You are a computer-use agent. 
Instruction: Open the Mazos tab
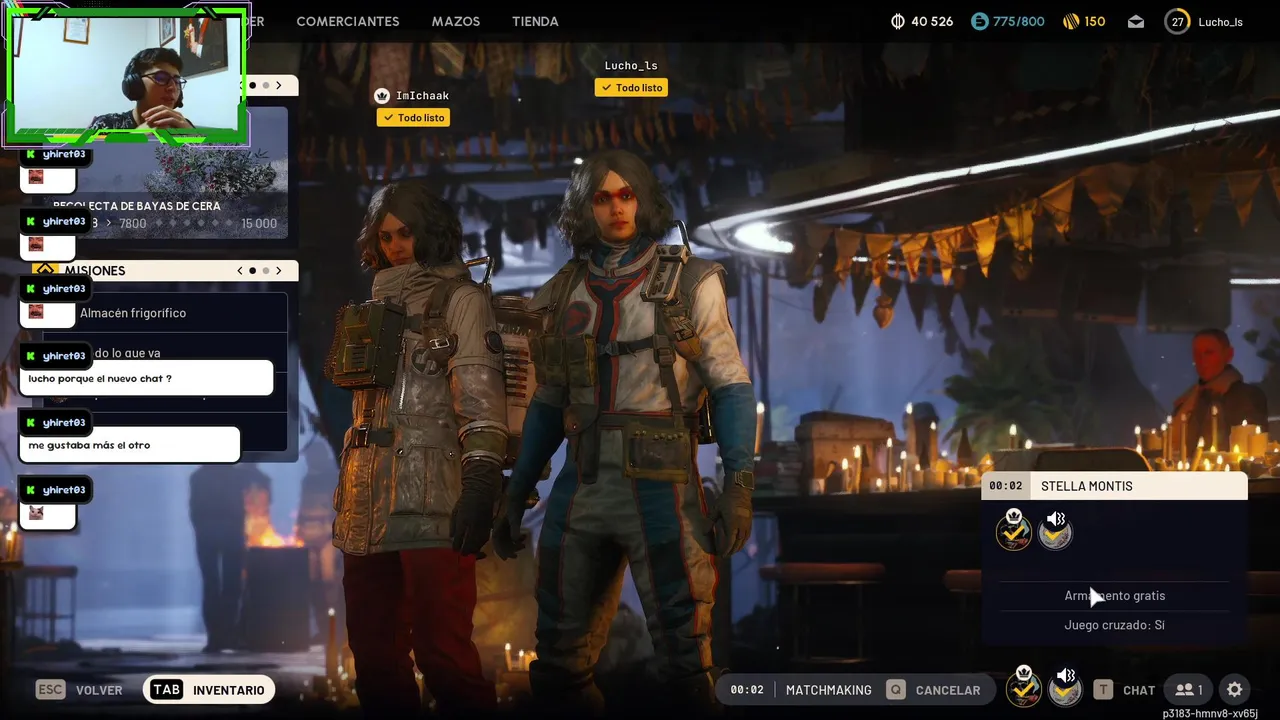point(456,21)
